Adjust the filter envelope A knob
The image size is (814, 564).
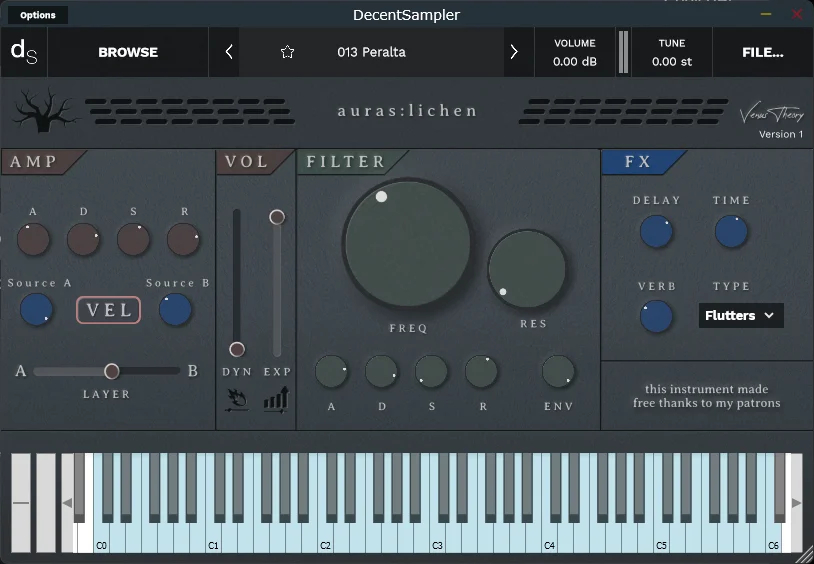click(x=331, y=372)
